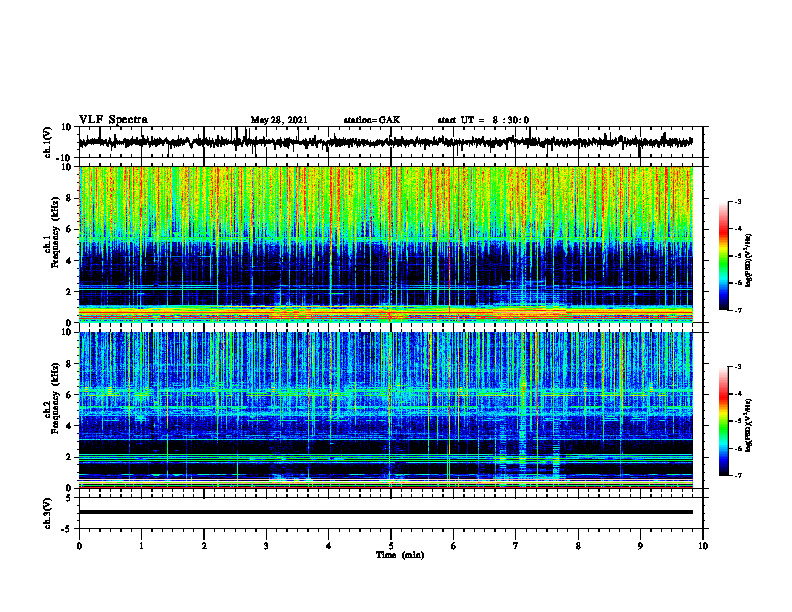Click the "station=GAK" header label
This screenshot has height=612, width=792.
[x=372, y=120]
